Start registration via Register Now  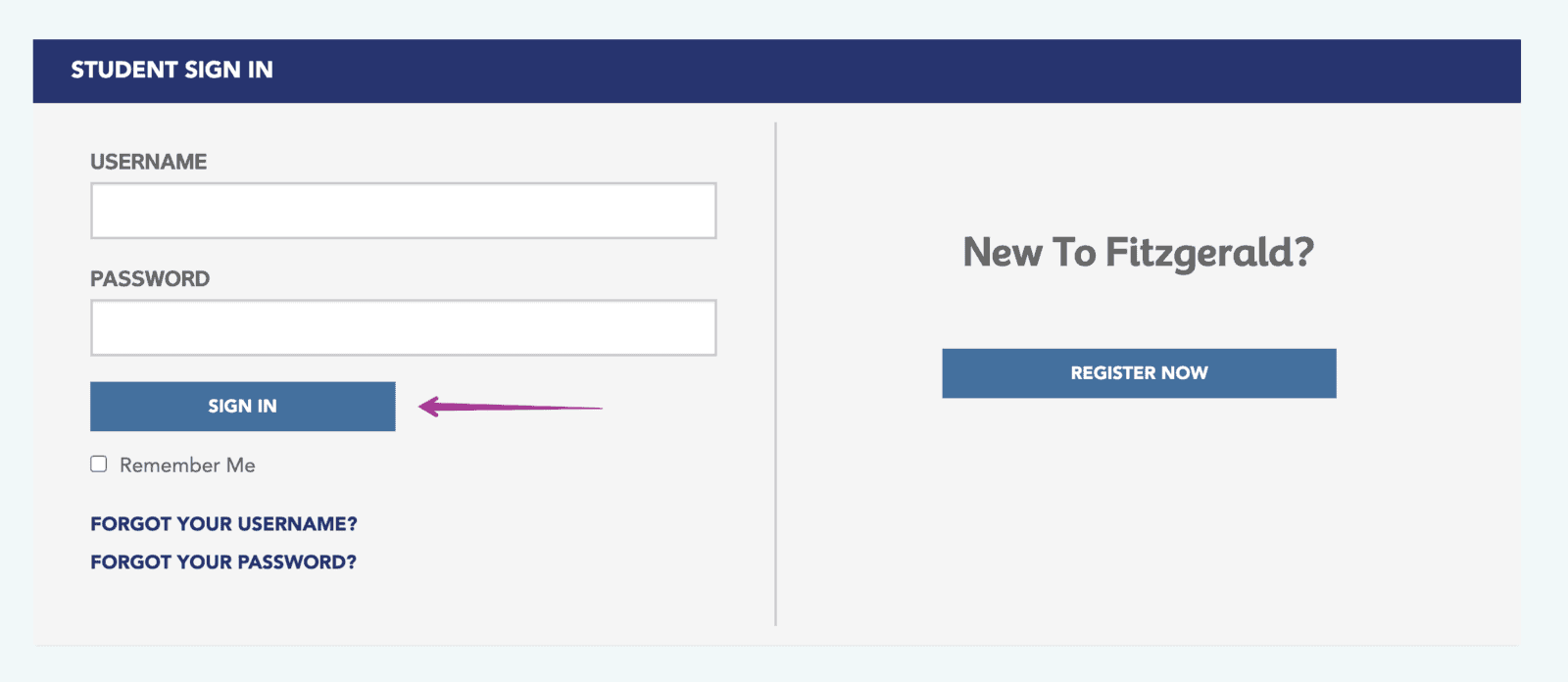1139,372
